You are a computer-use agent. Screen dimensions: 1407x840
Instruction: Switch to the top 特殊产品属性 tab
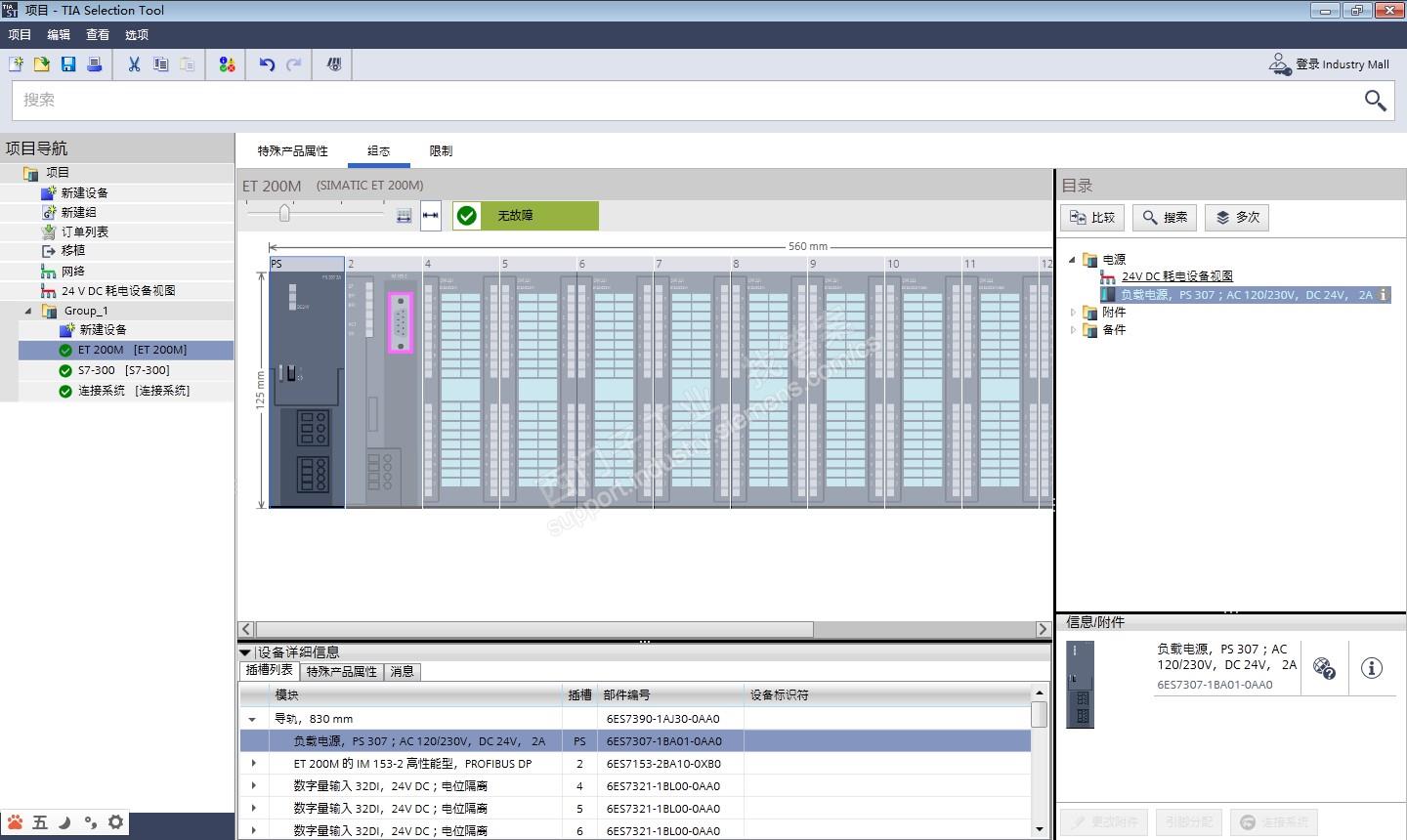(293, 151)
